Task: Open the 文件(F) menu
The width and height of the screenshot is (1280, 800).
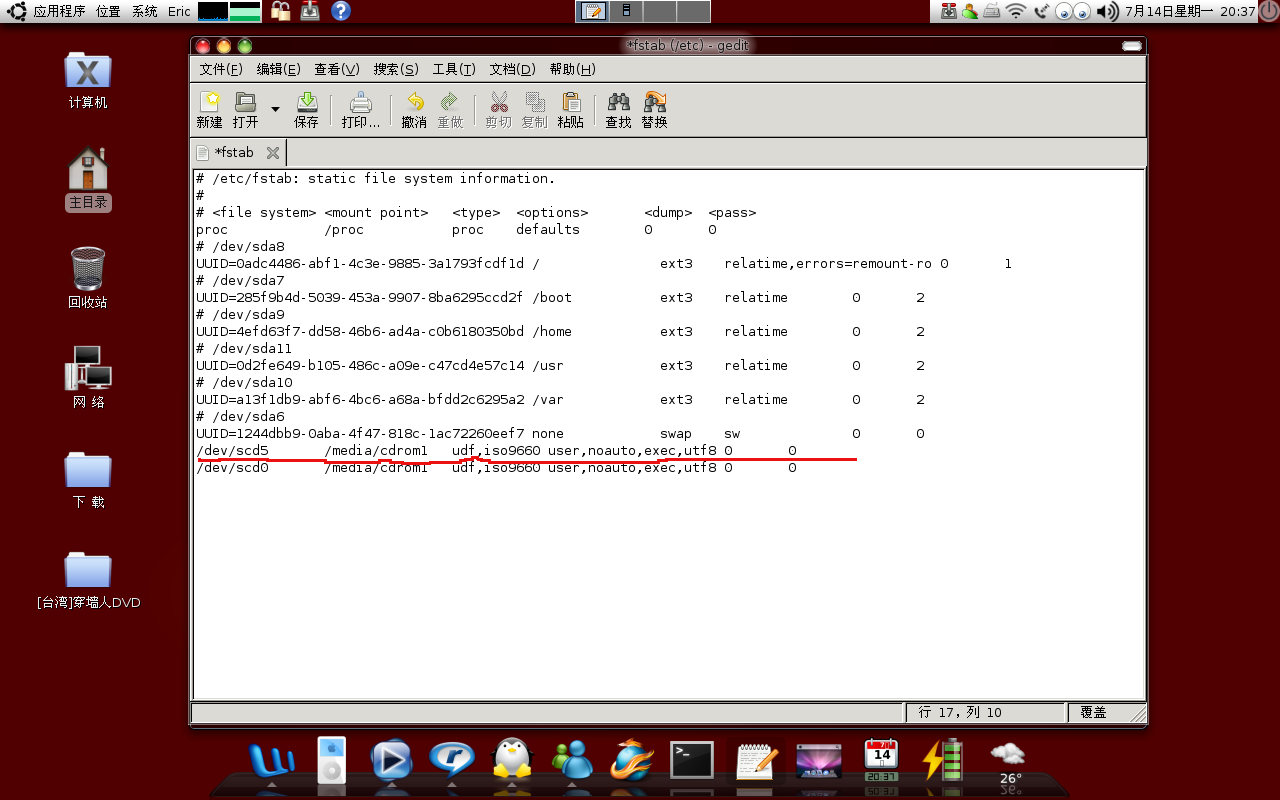Action: point(221,69)
